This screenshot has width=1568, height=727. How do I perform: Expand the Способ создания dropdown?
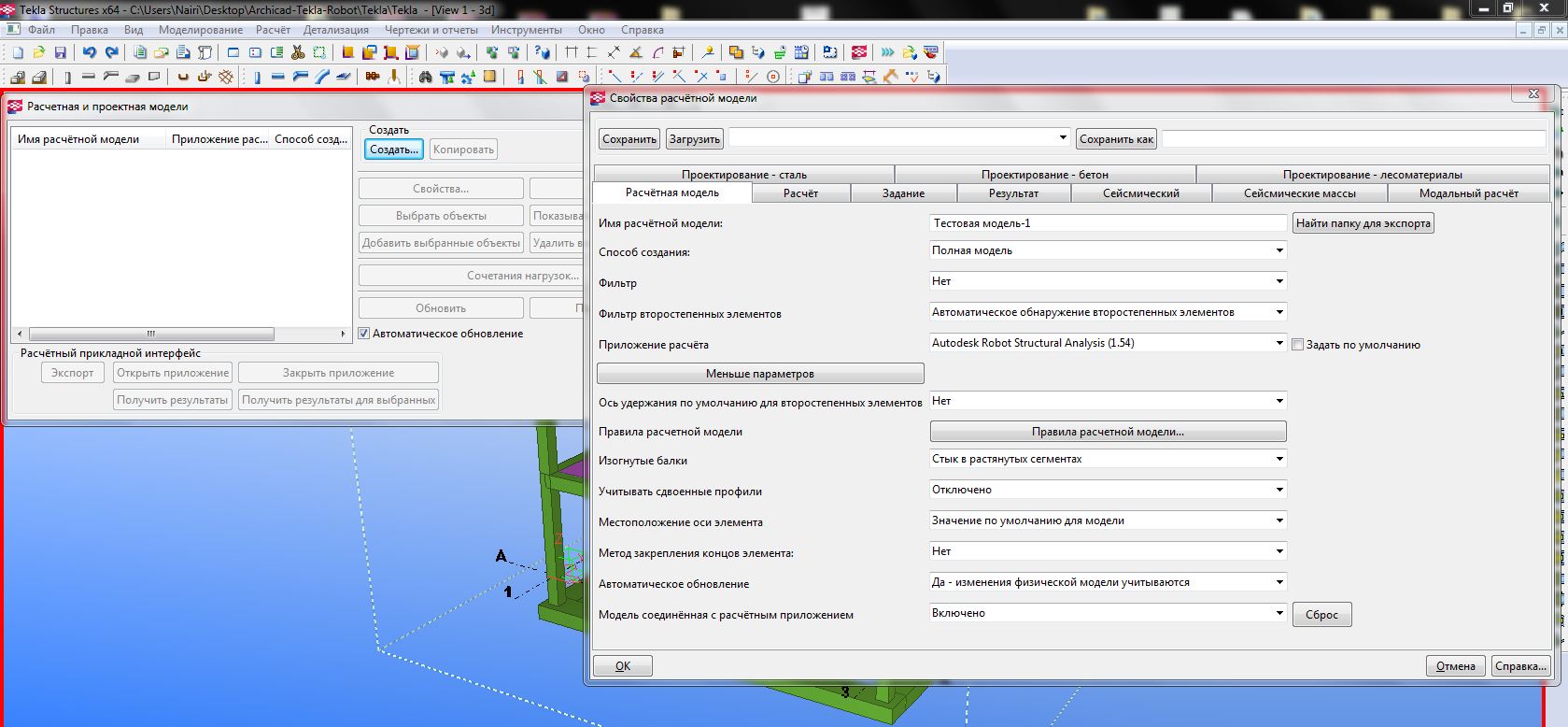click(x=1279, y=250)
